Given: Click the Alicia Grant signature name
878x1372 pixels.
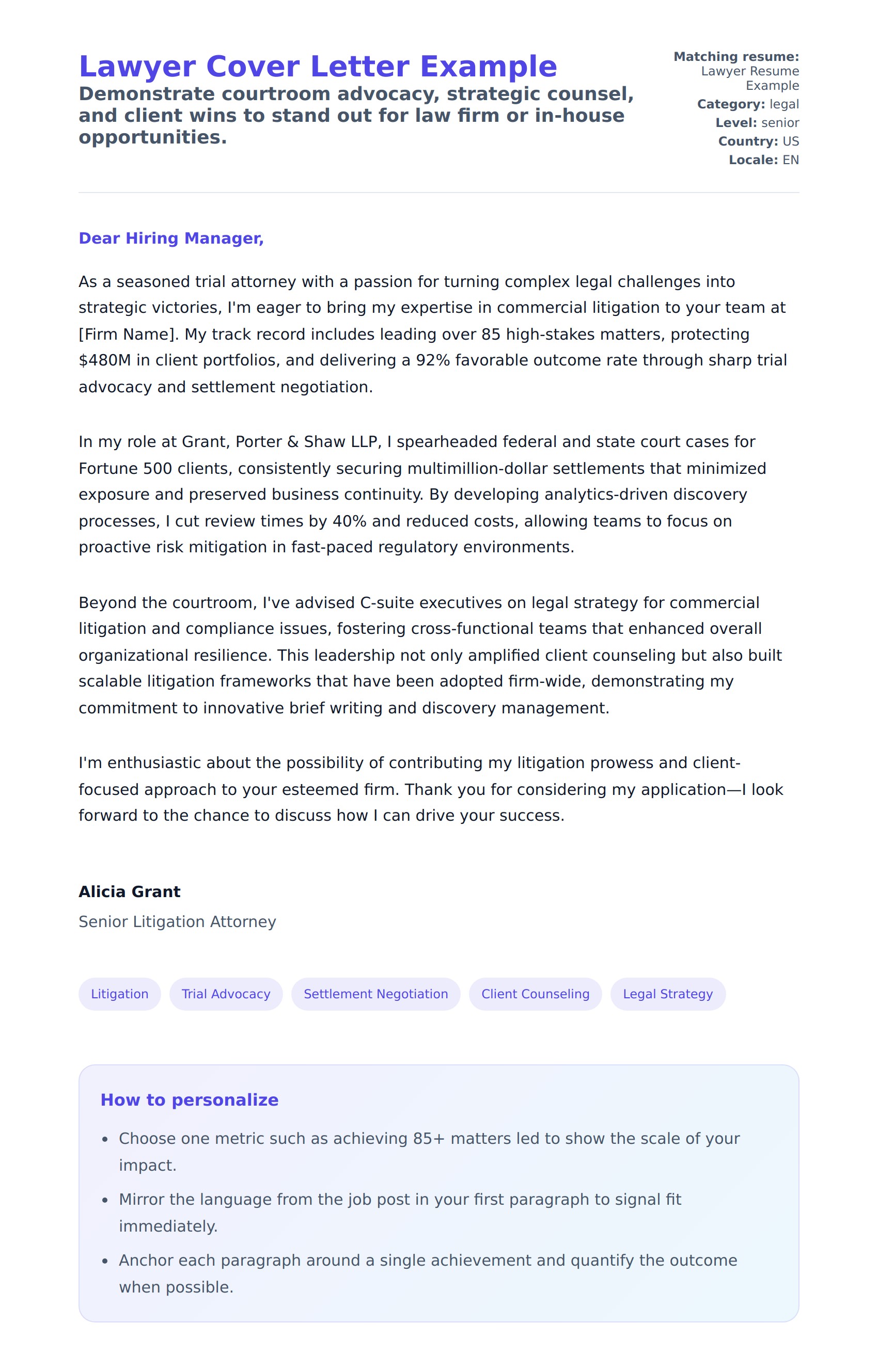Looking at the screenshot, I should coord(130,891).
